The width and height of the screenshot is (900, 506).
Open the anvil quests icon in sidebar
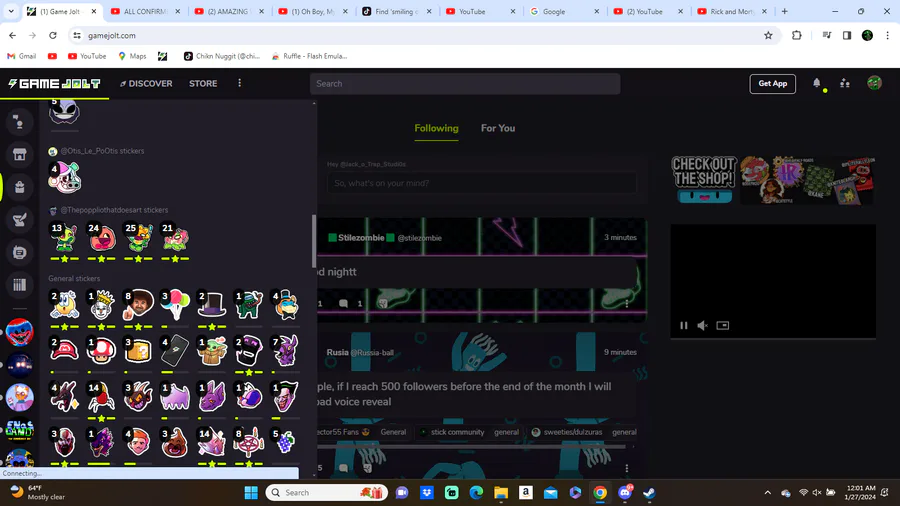pos(20,220)
